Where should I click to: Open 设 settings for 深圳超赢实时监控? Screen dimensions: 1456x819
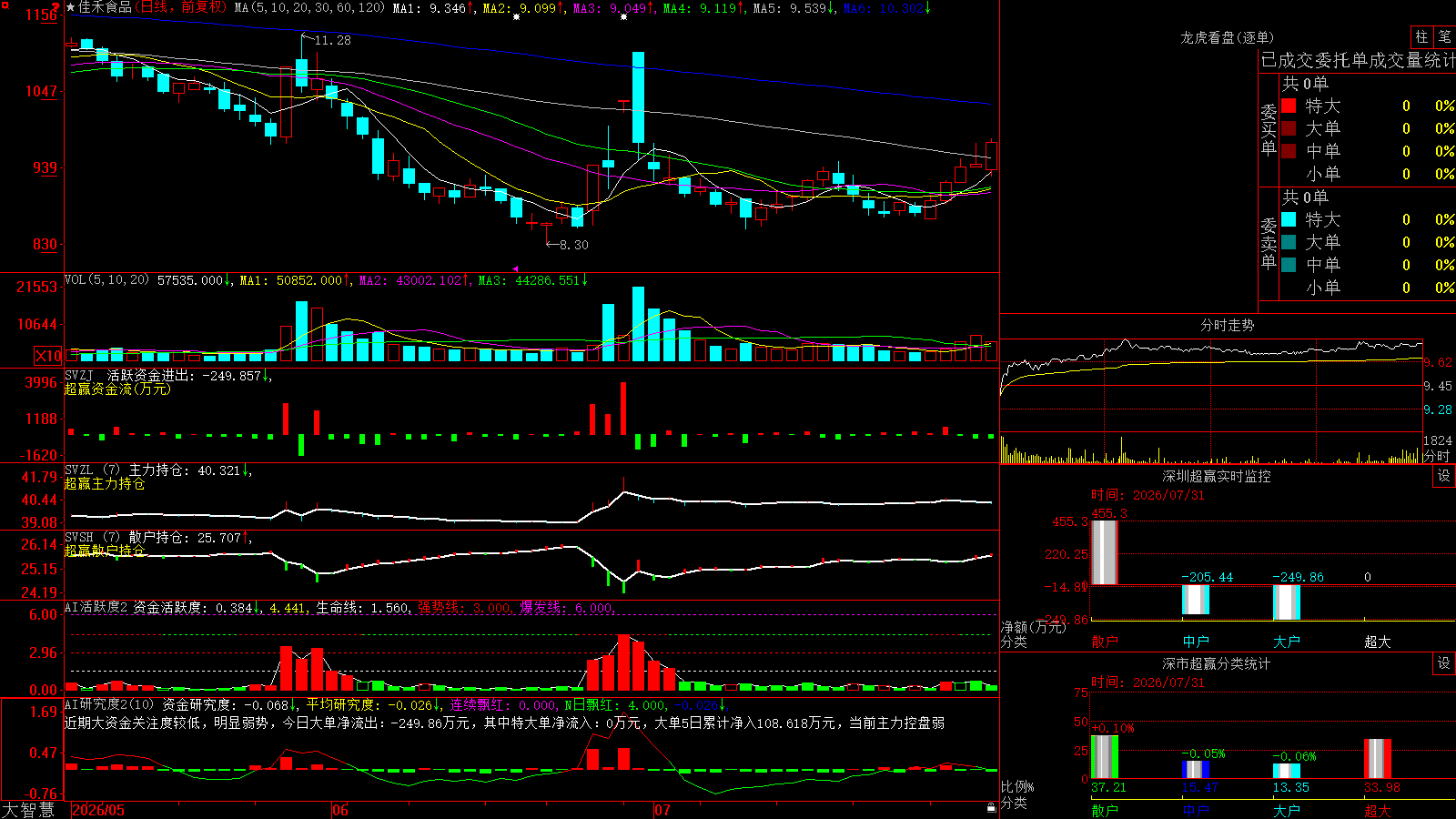point(1444,476)
